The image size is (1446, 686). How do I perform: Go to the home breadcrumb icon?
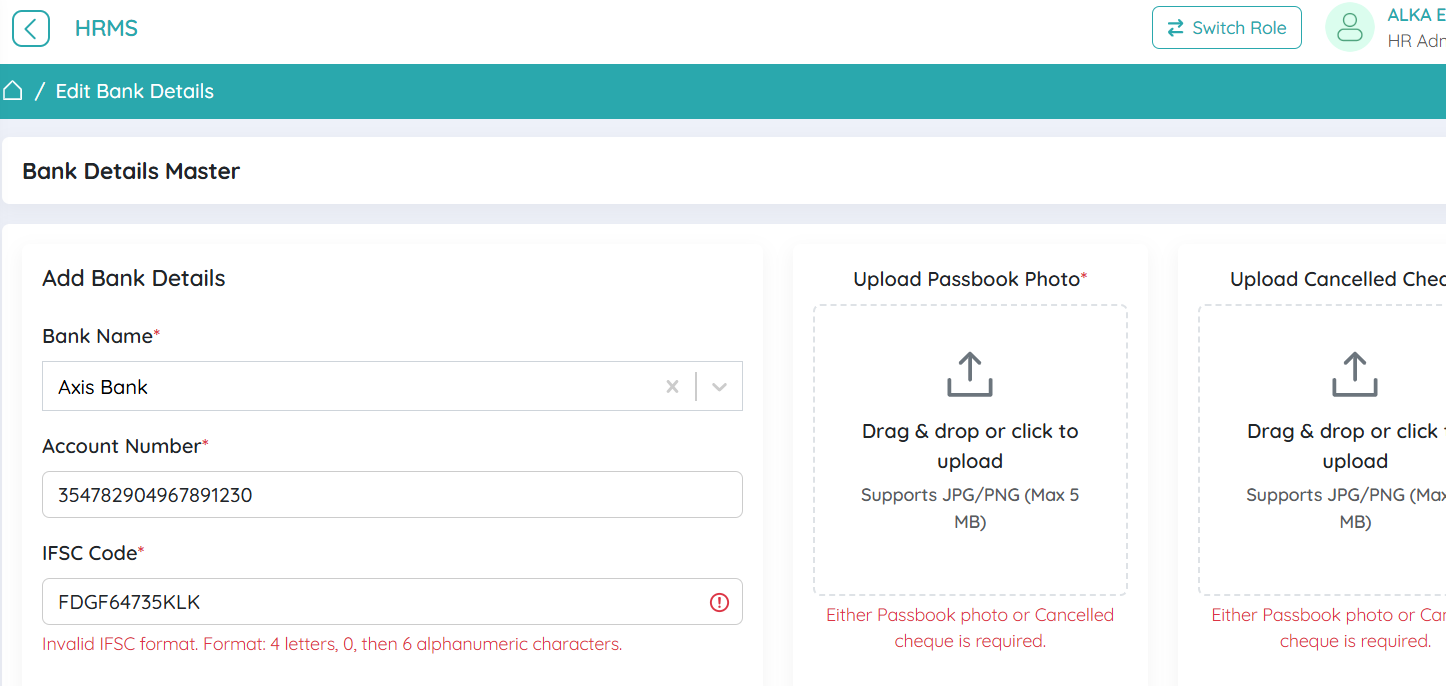coord(12,91)
